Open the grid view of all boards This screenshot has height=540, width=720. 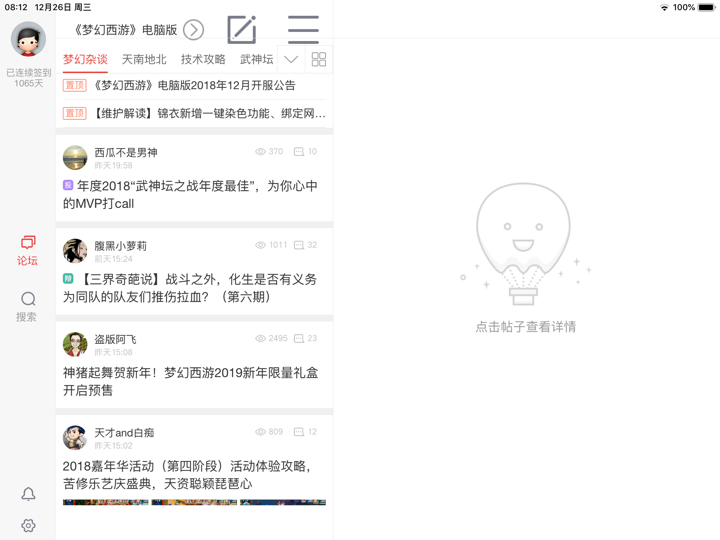[x=319, y=59]
